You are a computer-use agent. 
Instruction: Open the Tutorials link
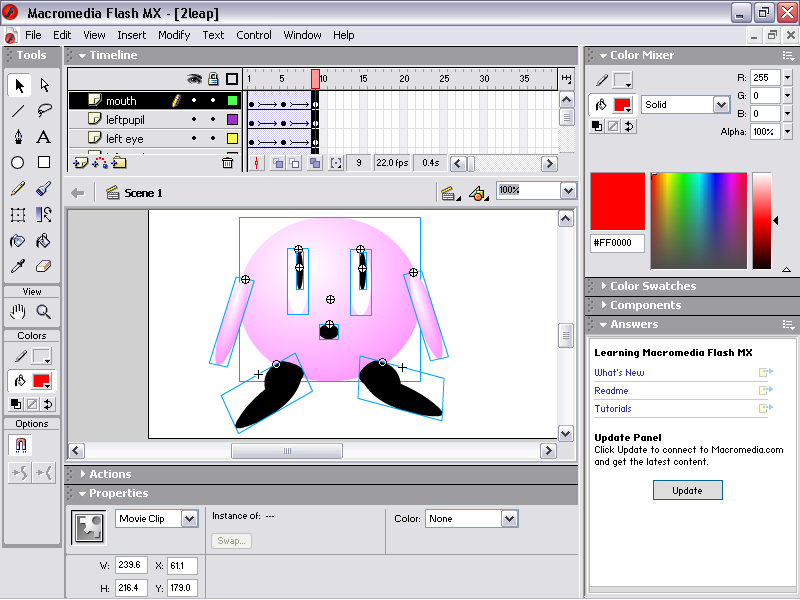pos(613,409)
